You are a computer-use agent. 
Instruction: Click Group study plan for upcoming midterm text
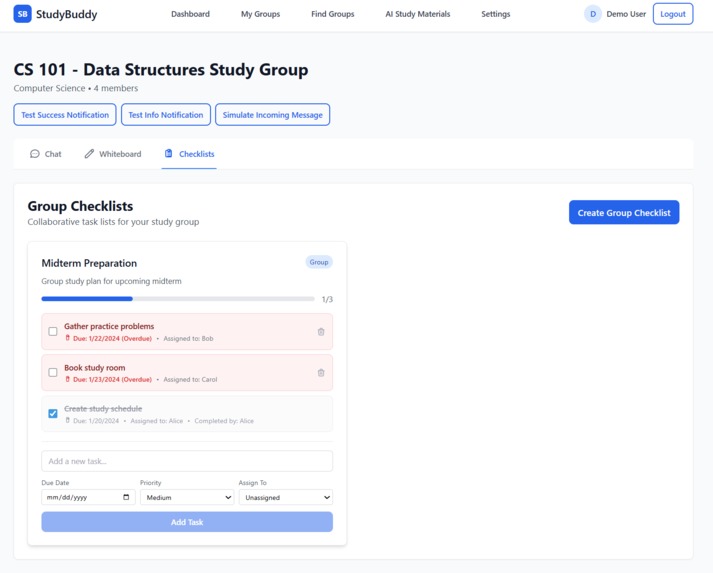tap(111, 281)
